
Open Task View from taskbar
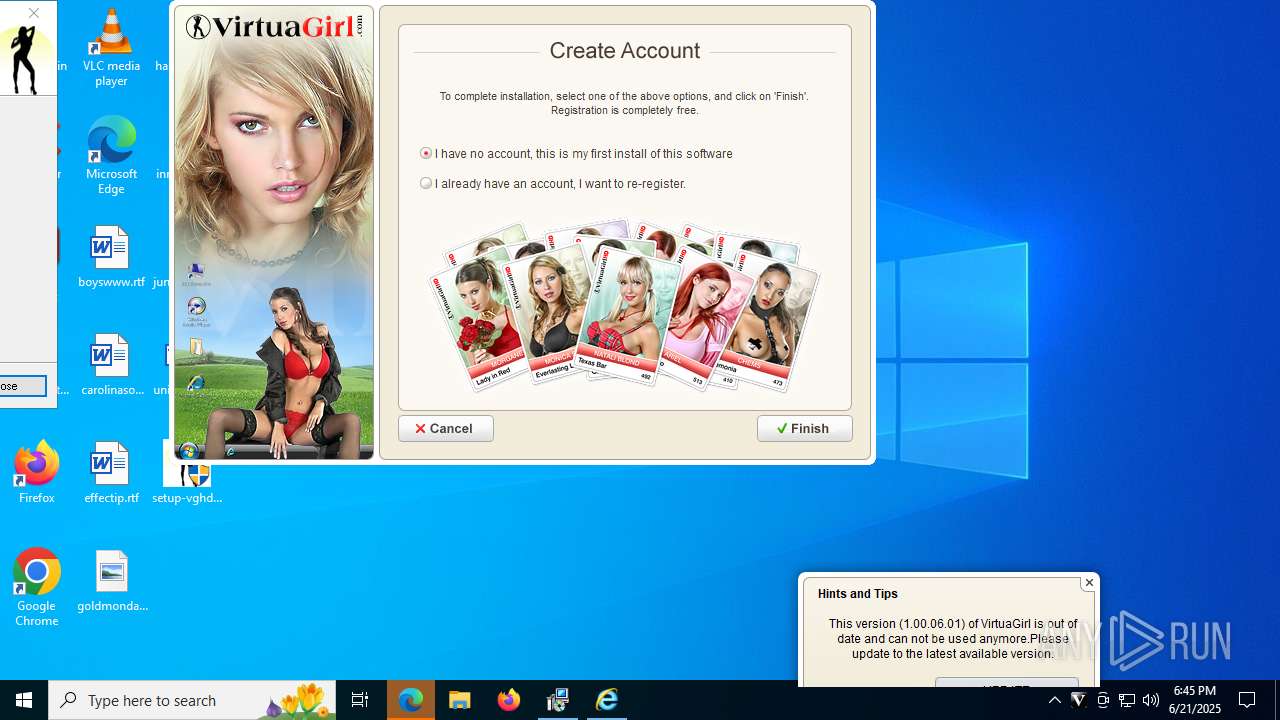360,700
